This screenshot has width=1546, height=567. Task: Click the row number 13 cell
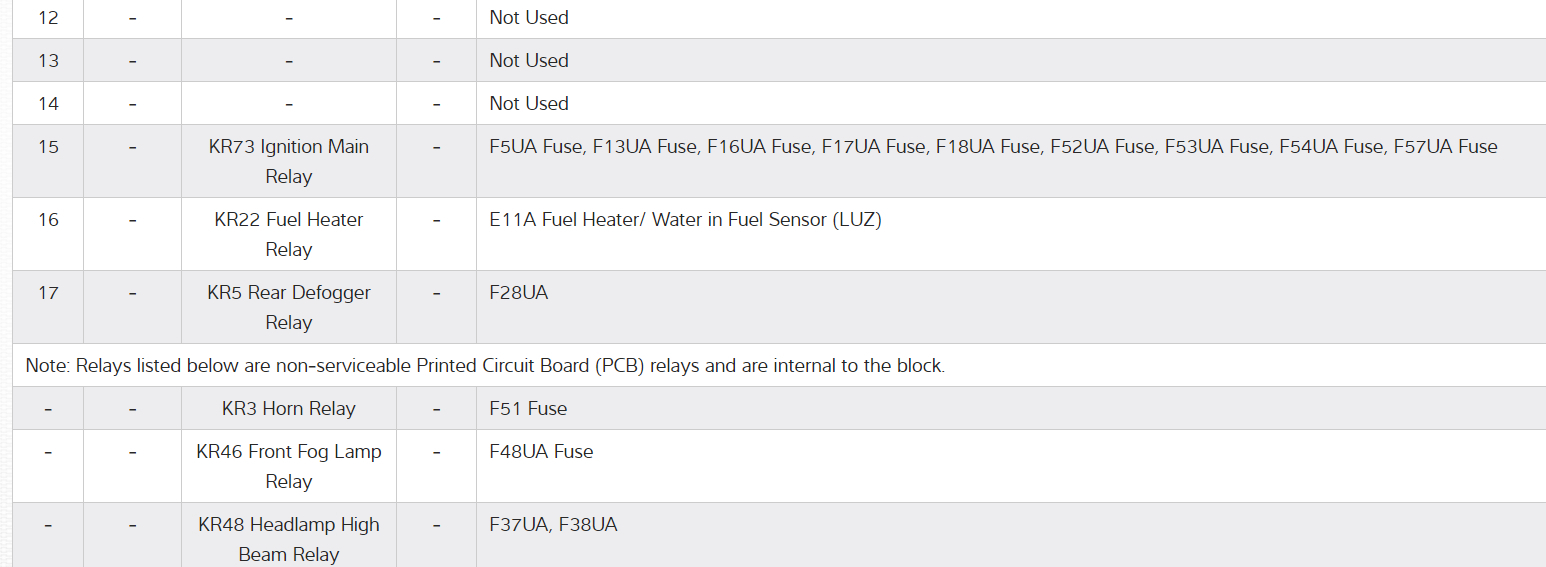tap(48, 60)
